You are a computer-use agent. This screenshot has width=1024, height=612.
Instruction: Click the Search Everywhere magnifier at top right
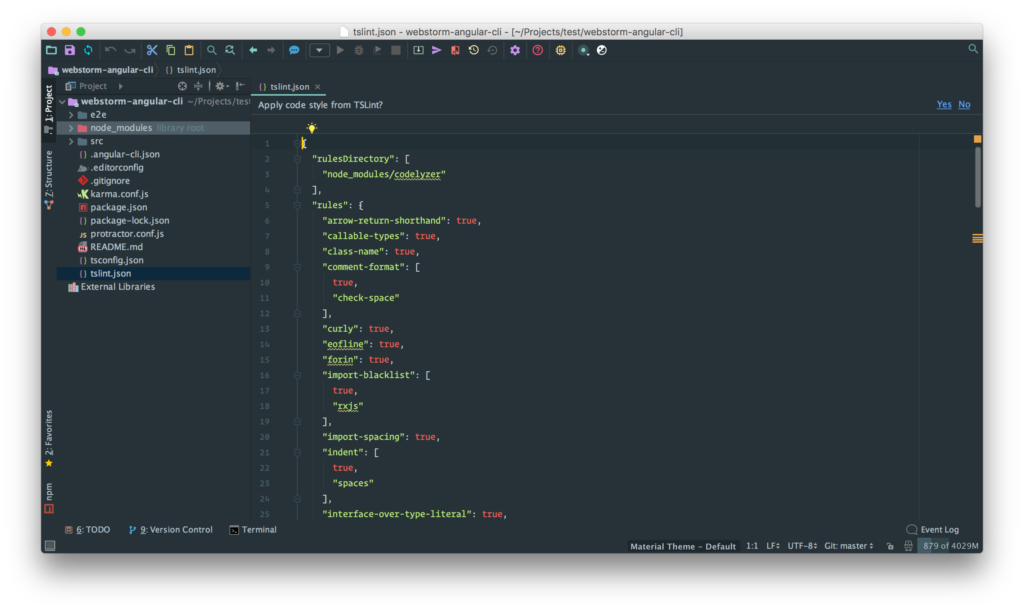tap(973, 49)
